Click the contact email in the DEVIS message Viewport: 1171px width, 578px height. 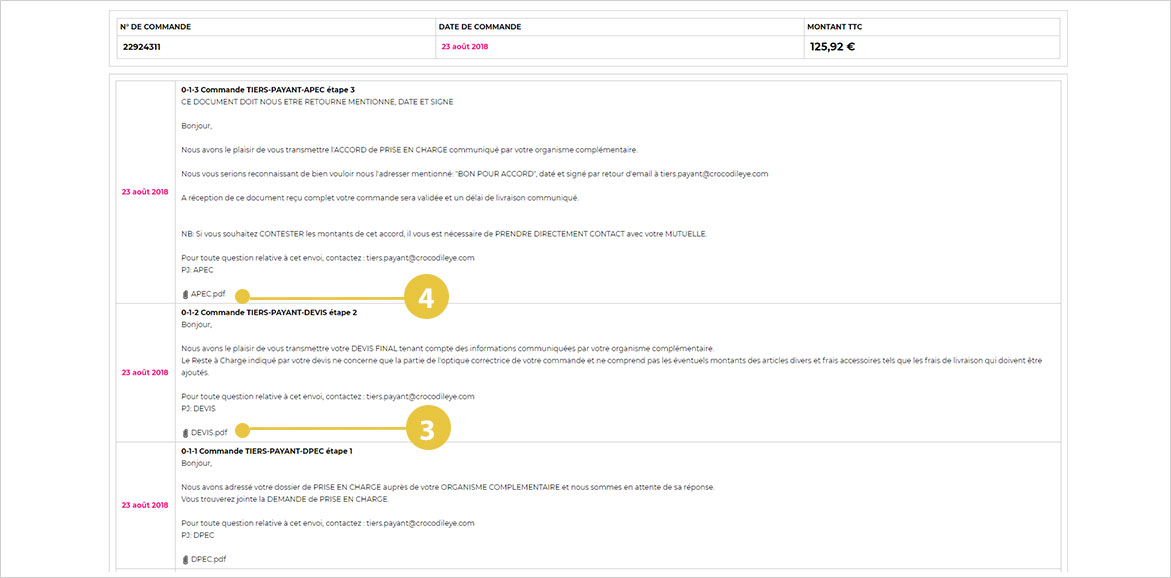(420, 396)
